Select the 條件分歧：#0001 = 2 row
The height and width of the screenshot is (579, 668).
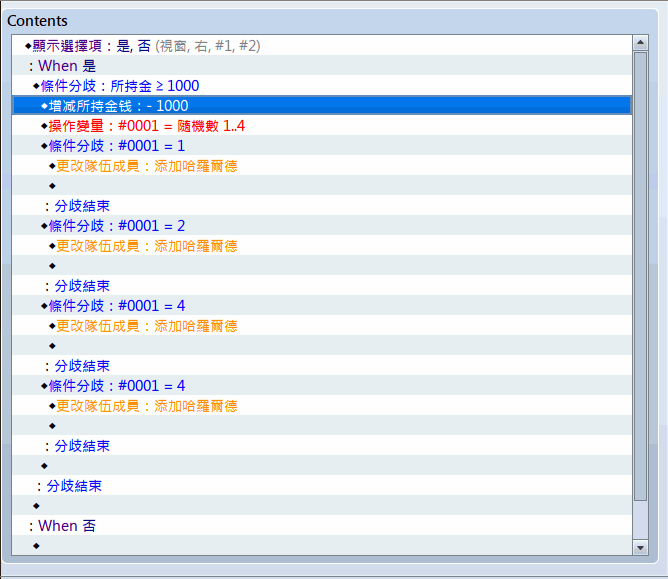click(322, 225)
